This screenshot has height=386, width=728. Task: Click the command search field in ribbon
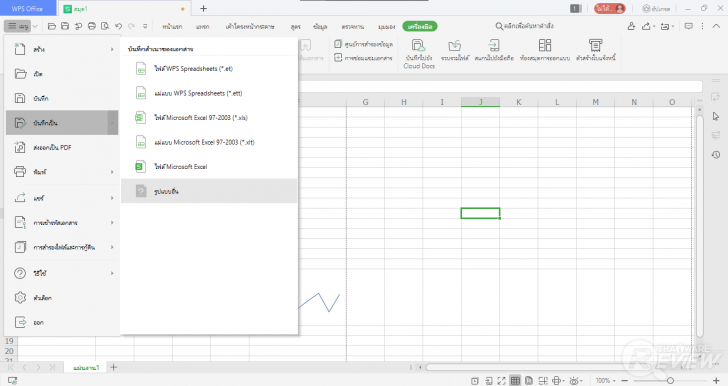[x=525, y=26]
